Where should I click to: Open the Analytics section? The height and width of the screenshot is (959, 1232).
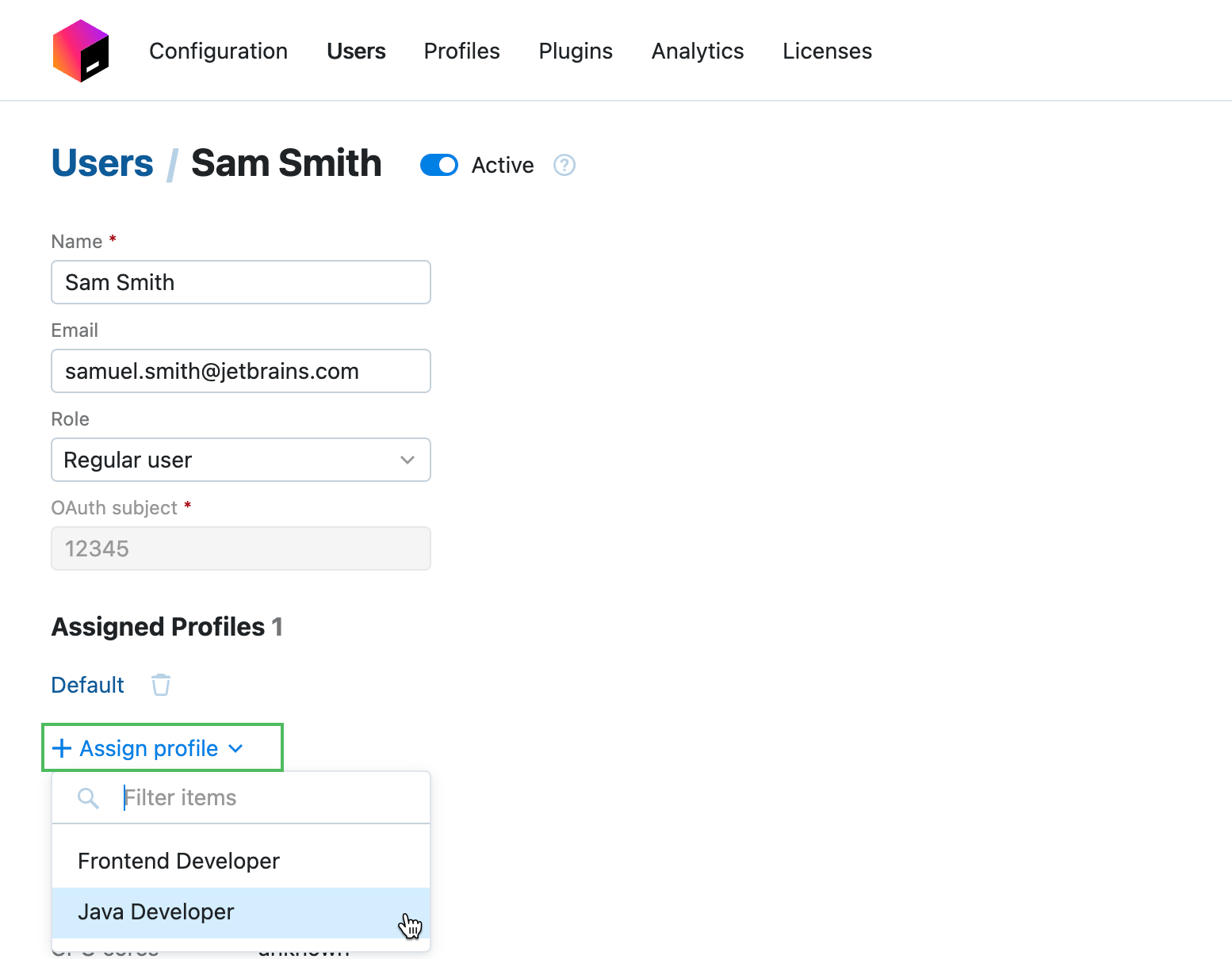697,51
